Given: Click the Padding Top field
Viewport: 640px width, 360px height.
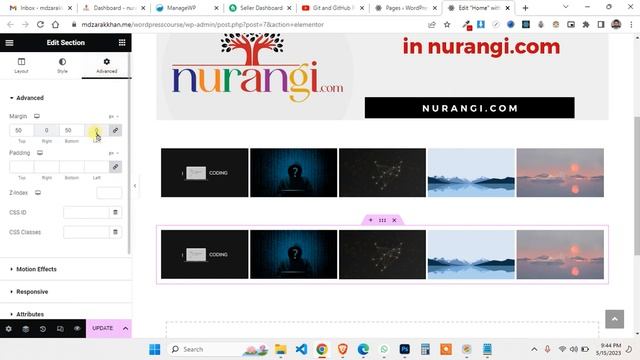Looking at the screenshot, I should click(22, 167).
